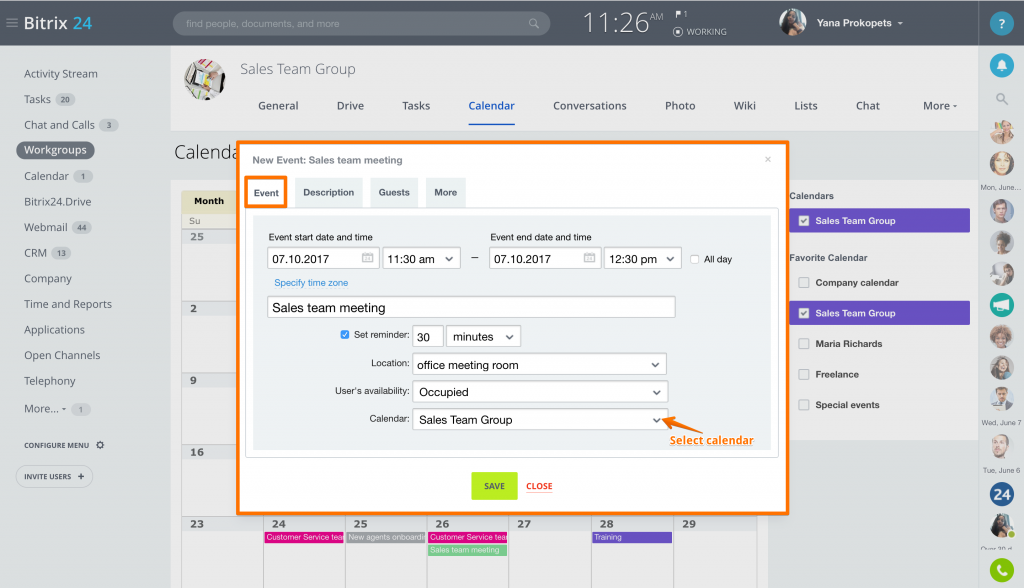
Task: Click the reminder number field showing 30
Action: pyautogui.click(x=428, y=336)
